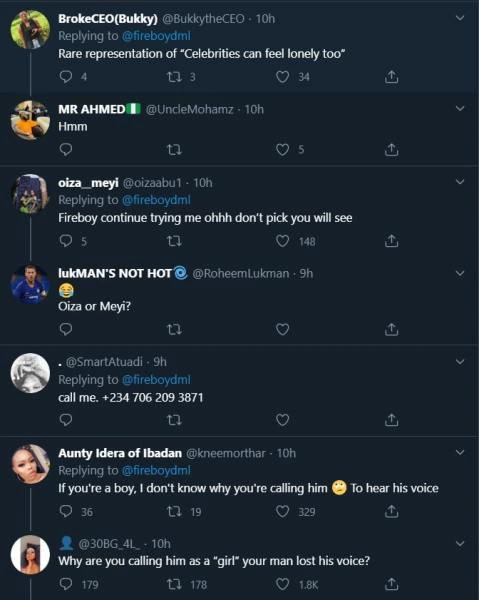The width and height of the screenshot is (479, 600).
Task: Like the @30BG_4L_ tweet with 1.8K likes
Action: click(282, 584)
